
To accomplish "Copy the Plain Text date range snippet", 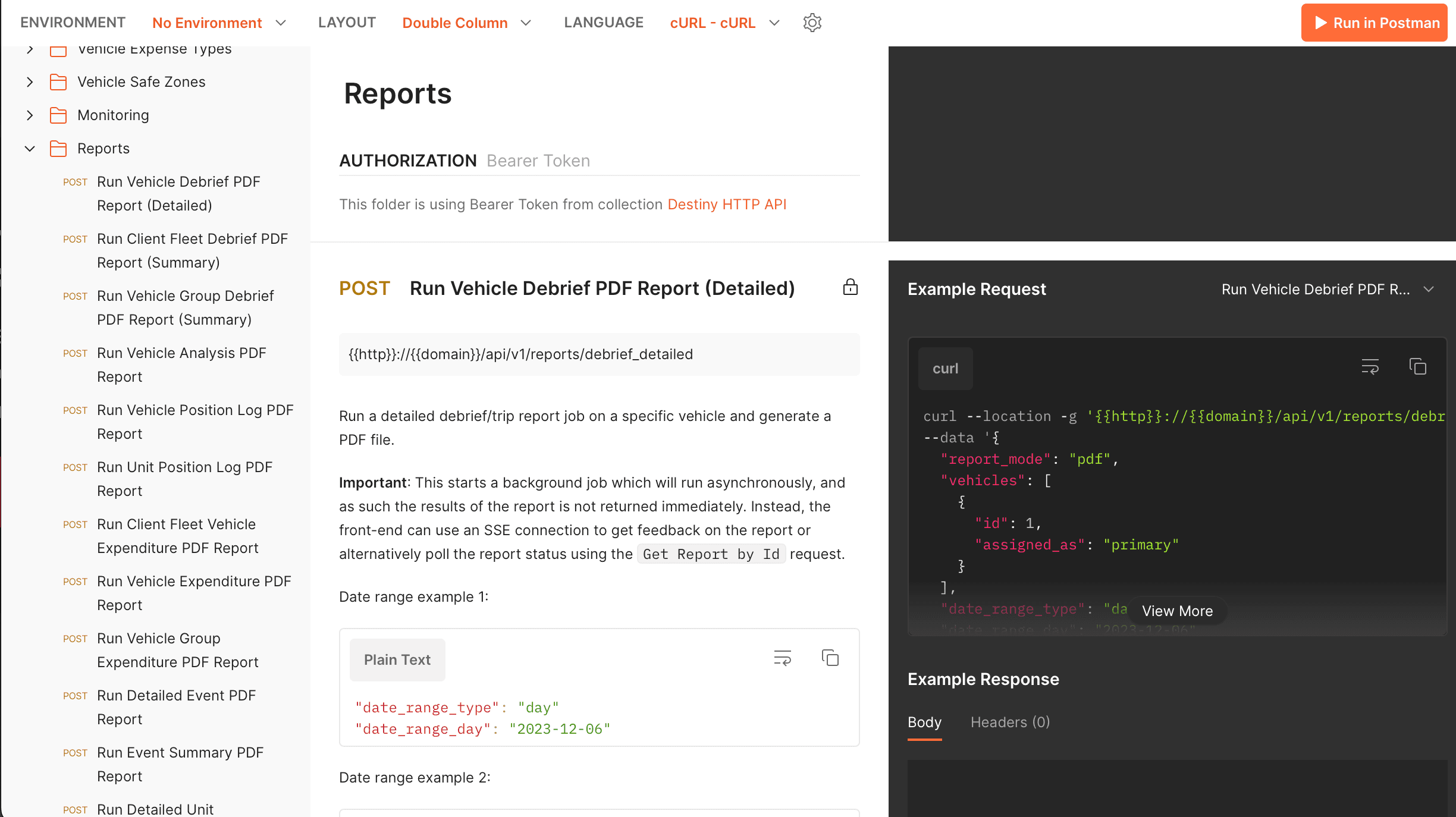I will click(830, 658).
